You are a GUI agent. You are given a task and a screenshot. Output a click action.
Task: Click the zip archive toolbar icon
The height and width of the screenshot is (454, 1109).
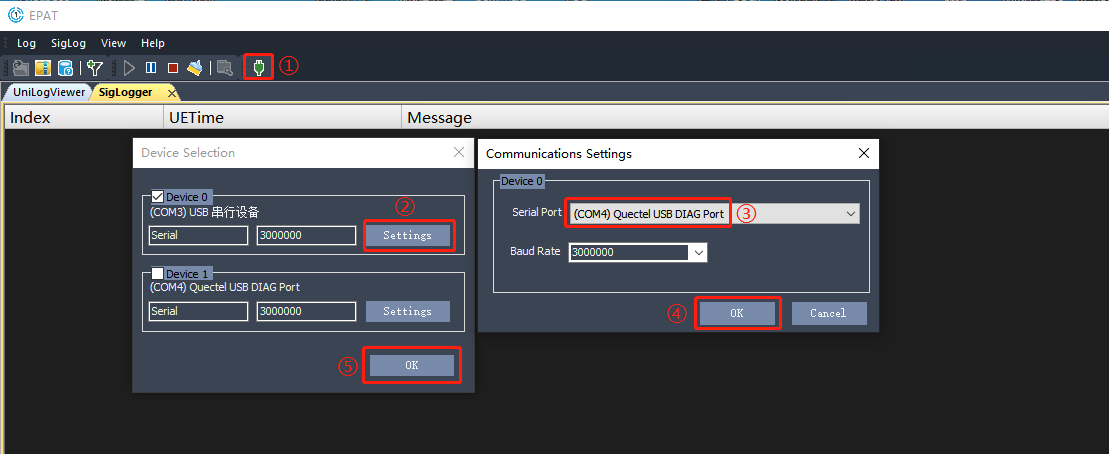point(43,68)
